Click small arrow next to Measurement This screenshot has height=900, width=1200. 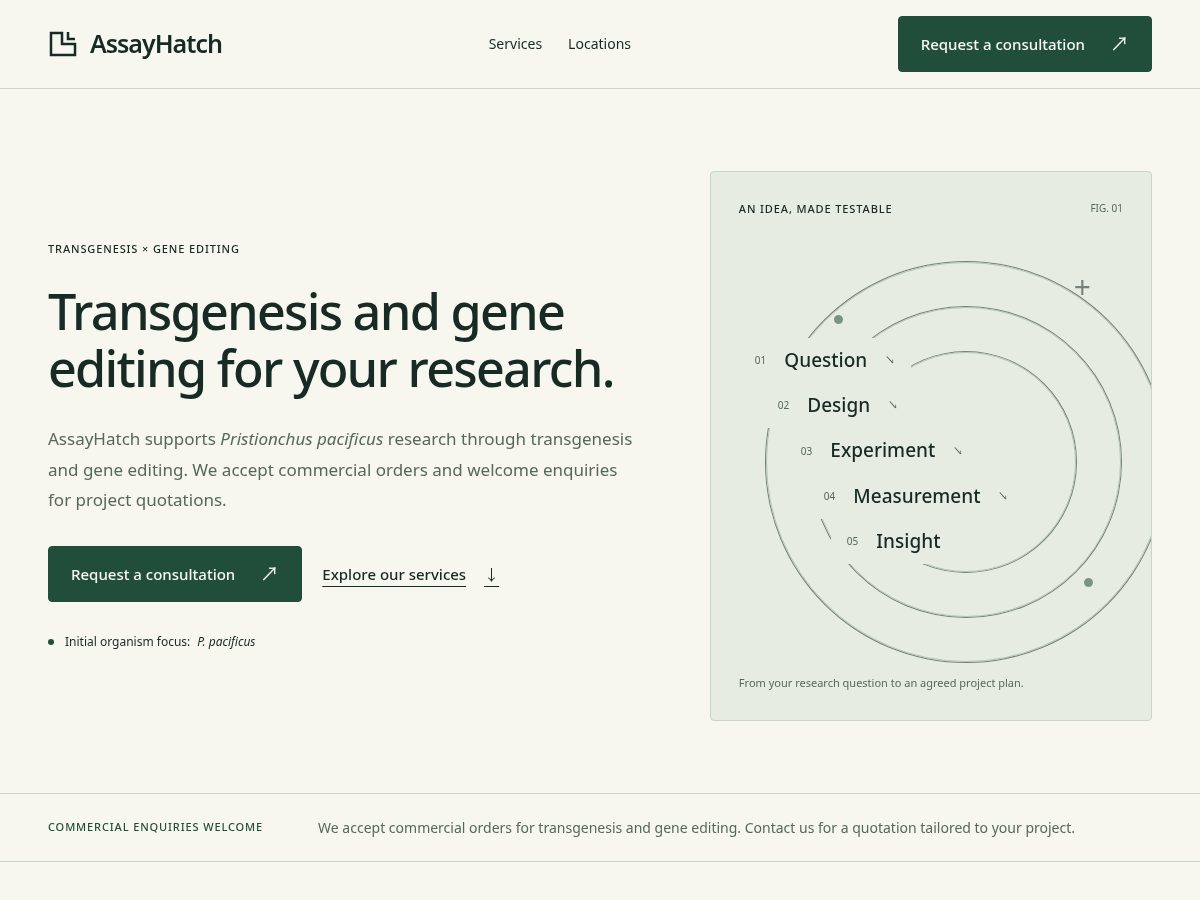click(x=1003, y=496)
